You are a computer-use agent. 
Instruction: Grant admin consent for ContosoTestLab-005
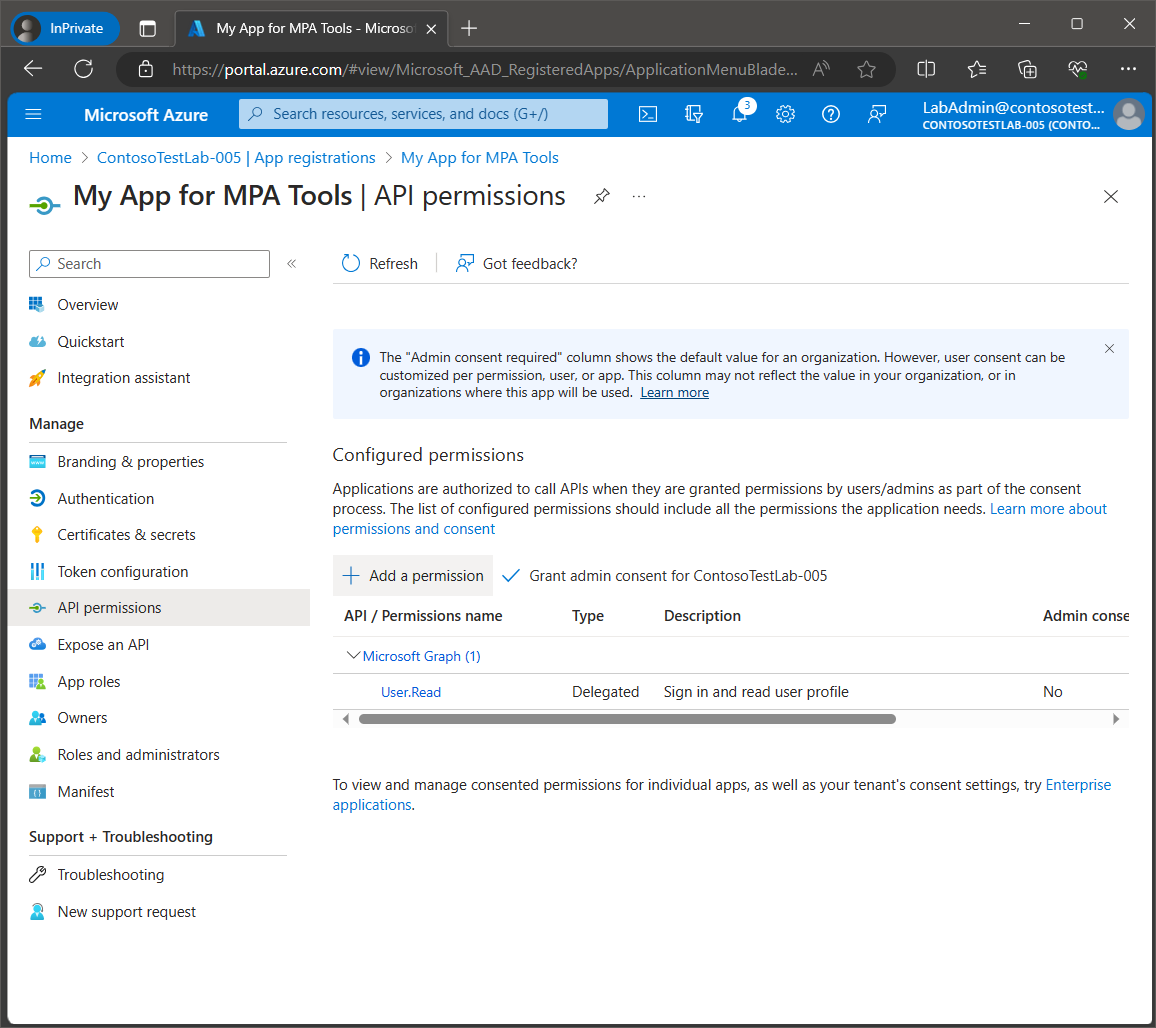point(664,575)
